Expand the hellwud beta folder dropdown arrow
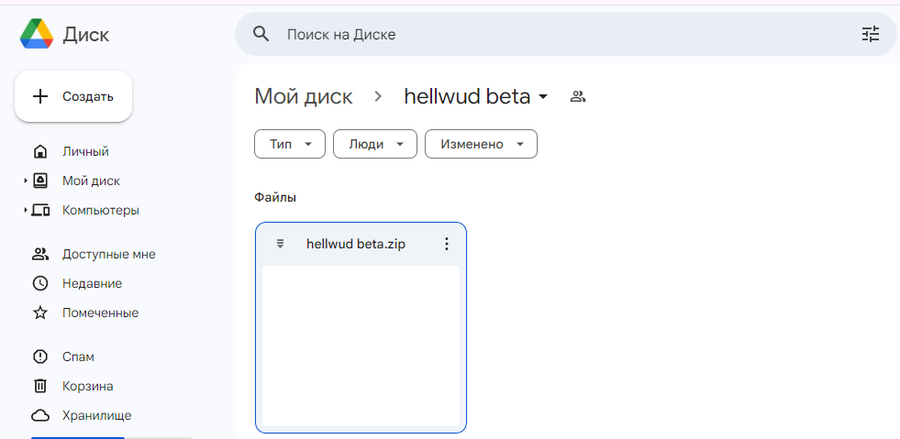This screenshot has height=439, width=900. (542, 97)
